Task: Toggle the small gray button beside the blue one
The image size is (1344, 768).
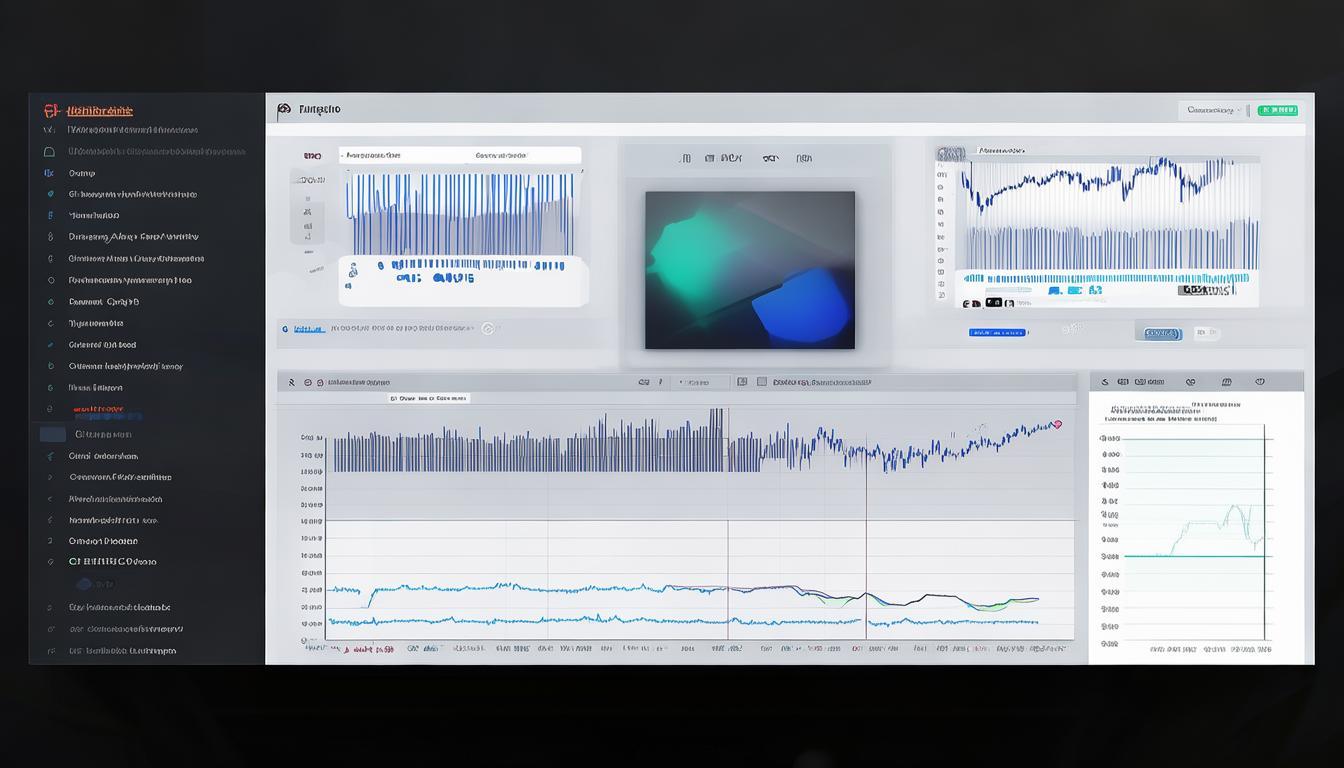Action: (x=1206, y=333)
